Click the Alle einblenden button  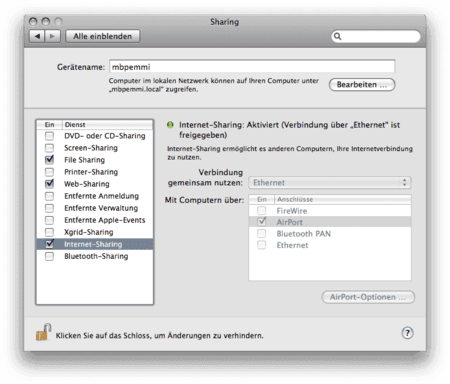pos(103,36)
